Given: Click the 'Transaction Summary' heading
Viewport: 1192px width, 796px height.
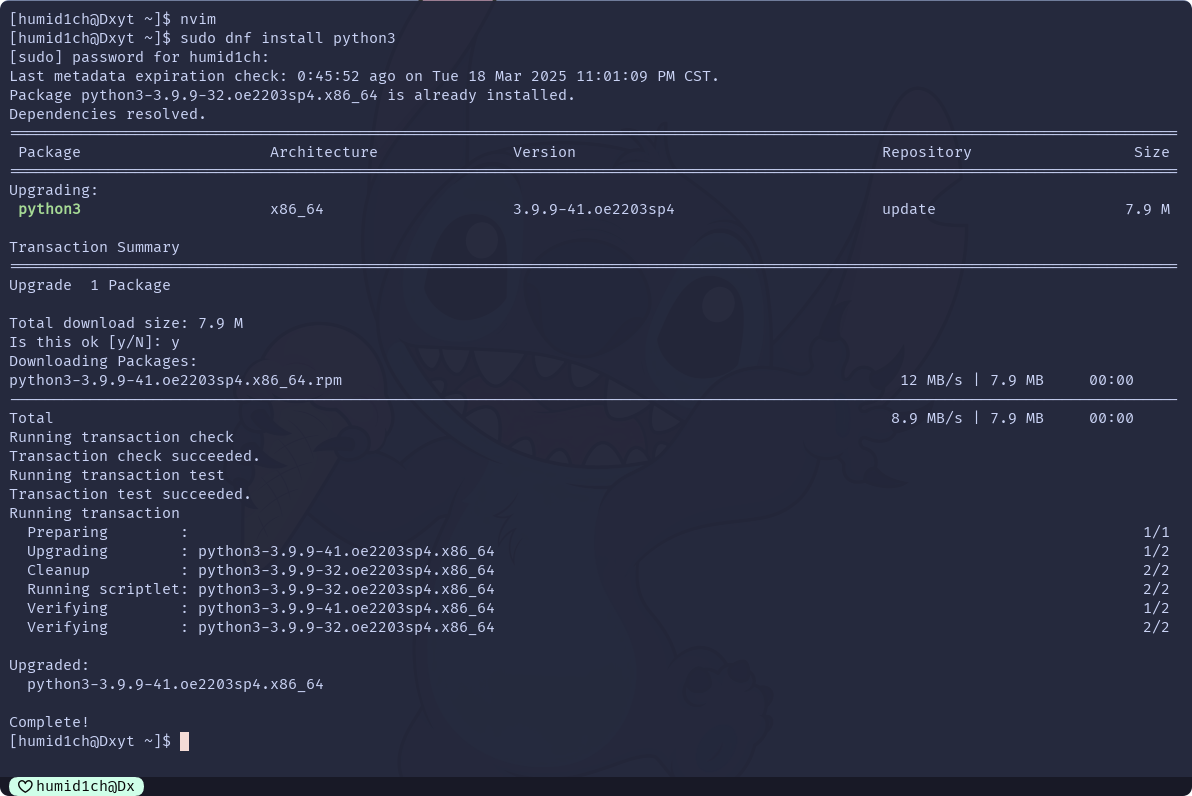Looking at the screenshot, I should [94, 247].
